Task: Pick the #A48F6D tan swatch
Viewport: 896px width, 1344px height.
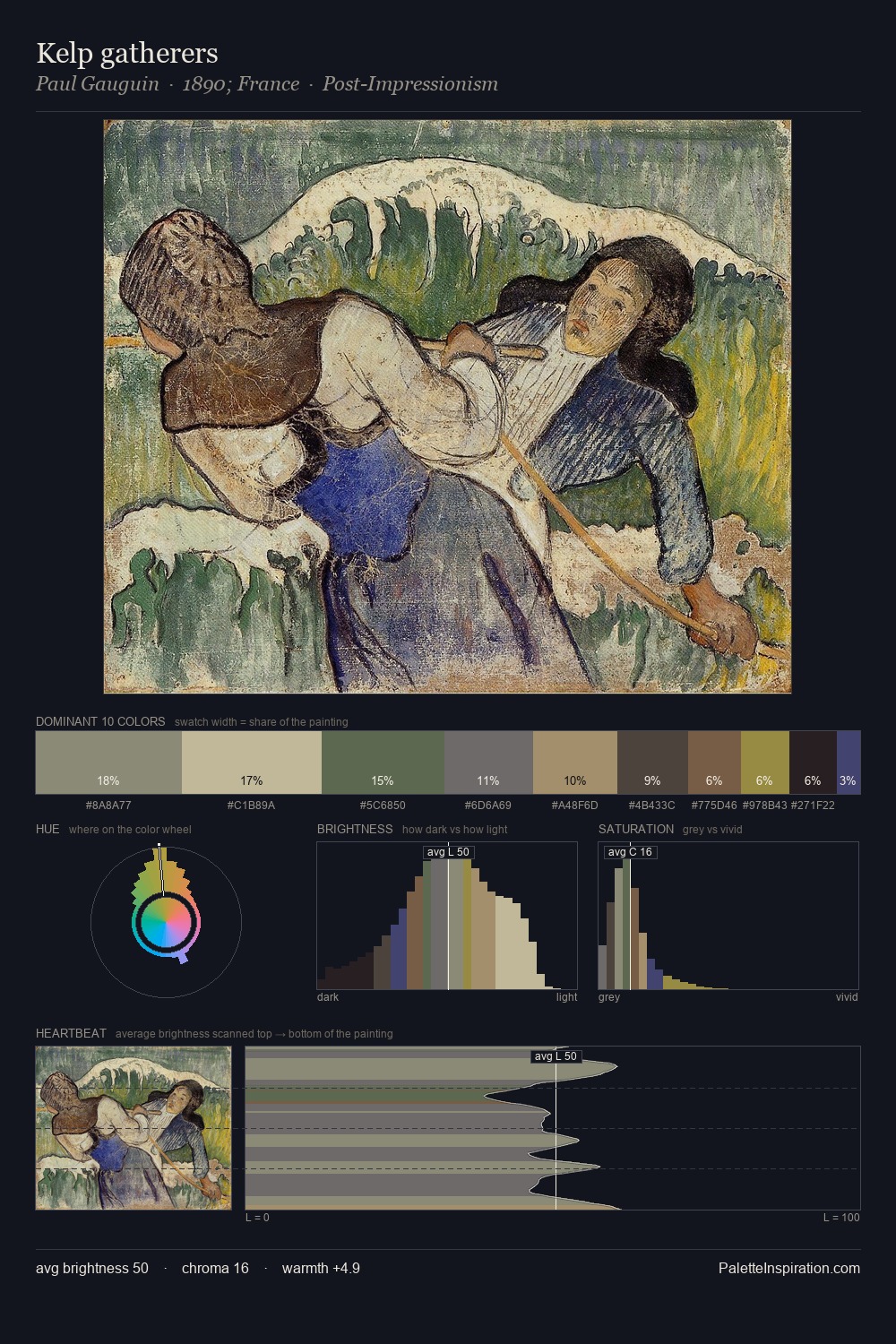Action: (575, 762)
